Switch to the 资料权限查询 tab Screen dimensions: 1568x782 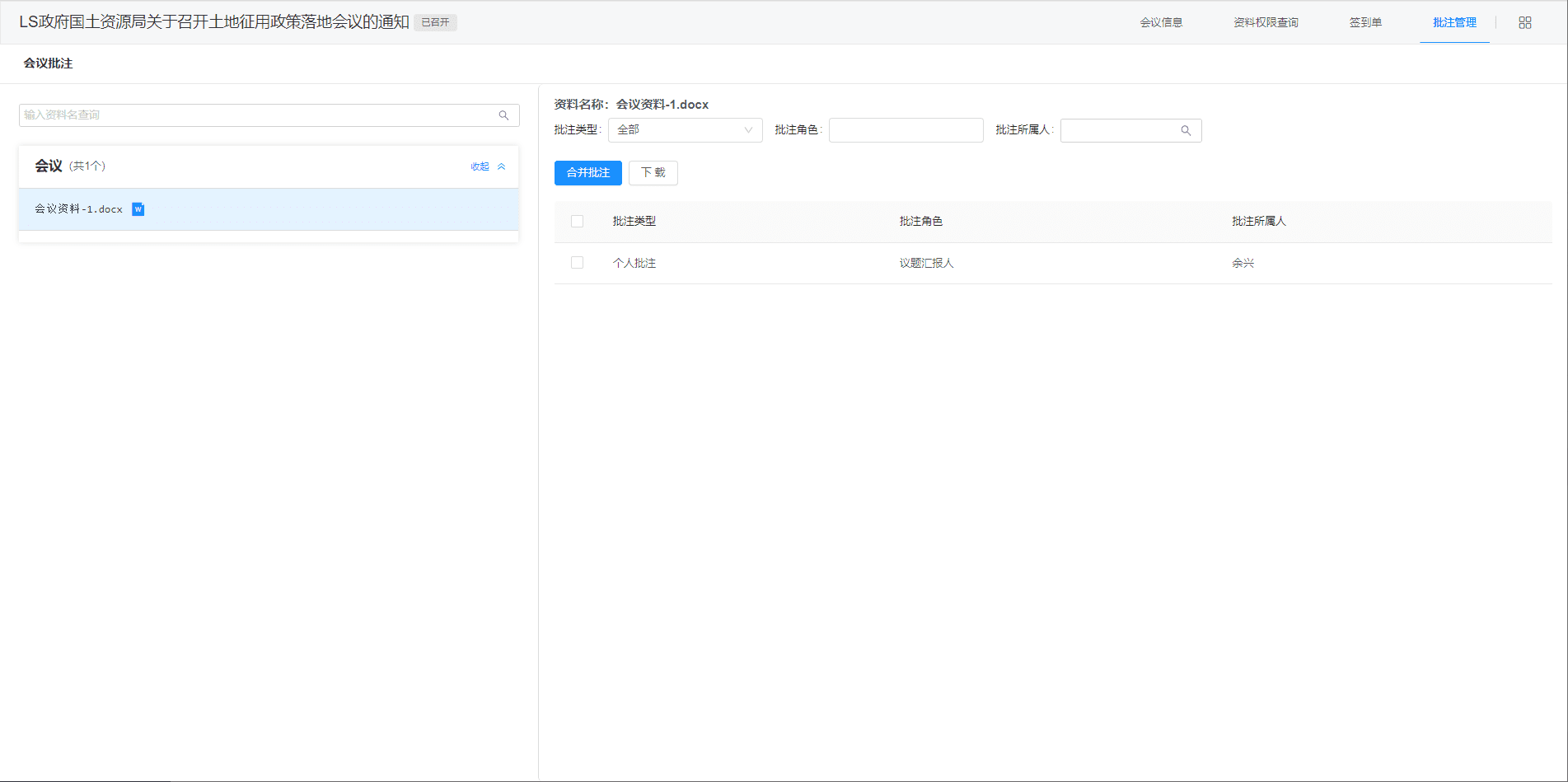point(1266,23)
